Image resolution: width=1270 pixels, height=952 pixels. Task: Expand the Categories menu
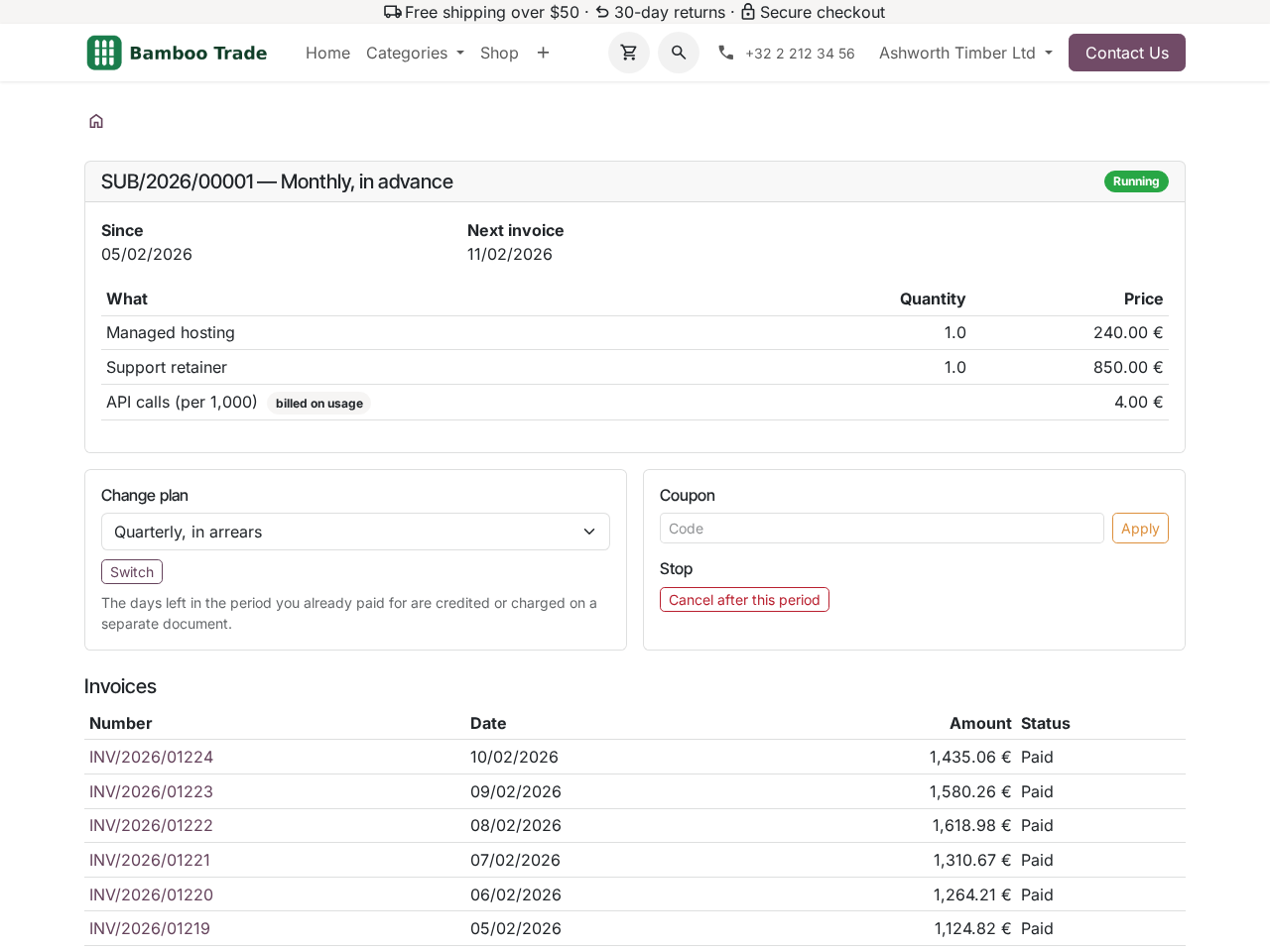coord(415,53)
